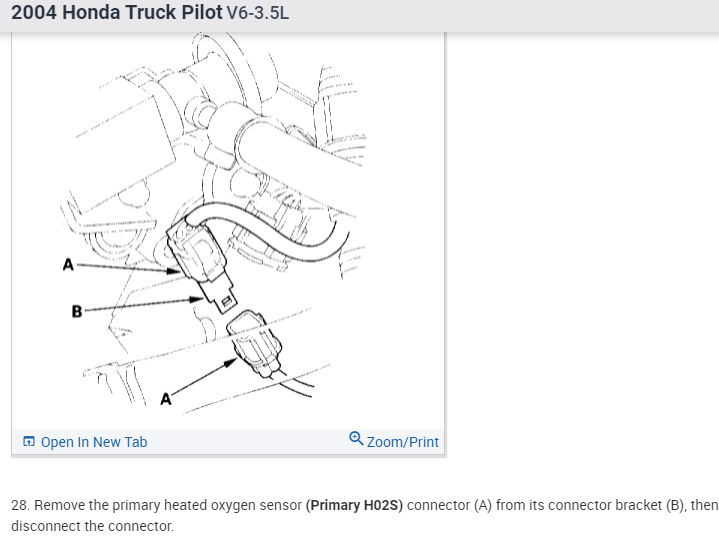
Task: Click the 'B' callout label in diagram
Action: pos(76,310)
